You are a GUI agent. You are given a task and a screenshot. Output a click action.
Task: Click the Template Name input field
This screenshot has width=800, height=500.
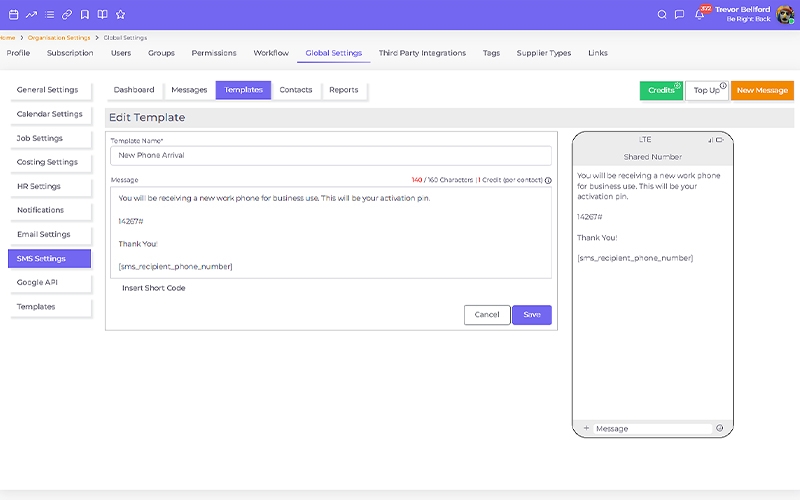(x=331, y=156)
